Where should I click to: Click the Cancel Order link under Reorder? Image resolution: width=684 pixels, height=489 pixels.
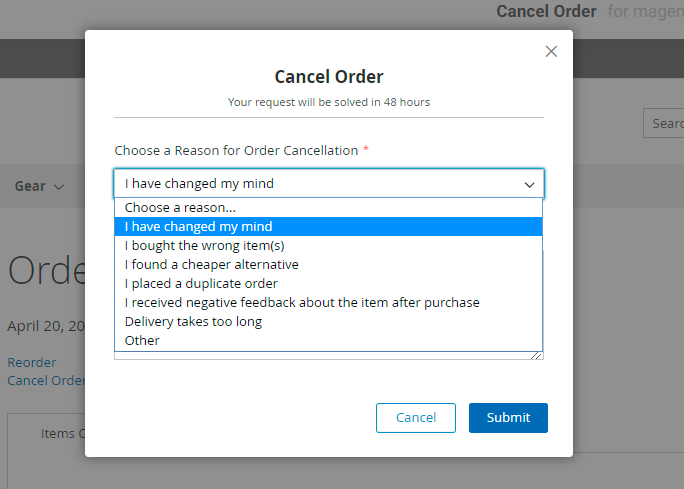click(46, 380)
